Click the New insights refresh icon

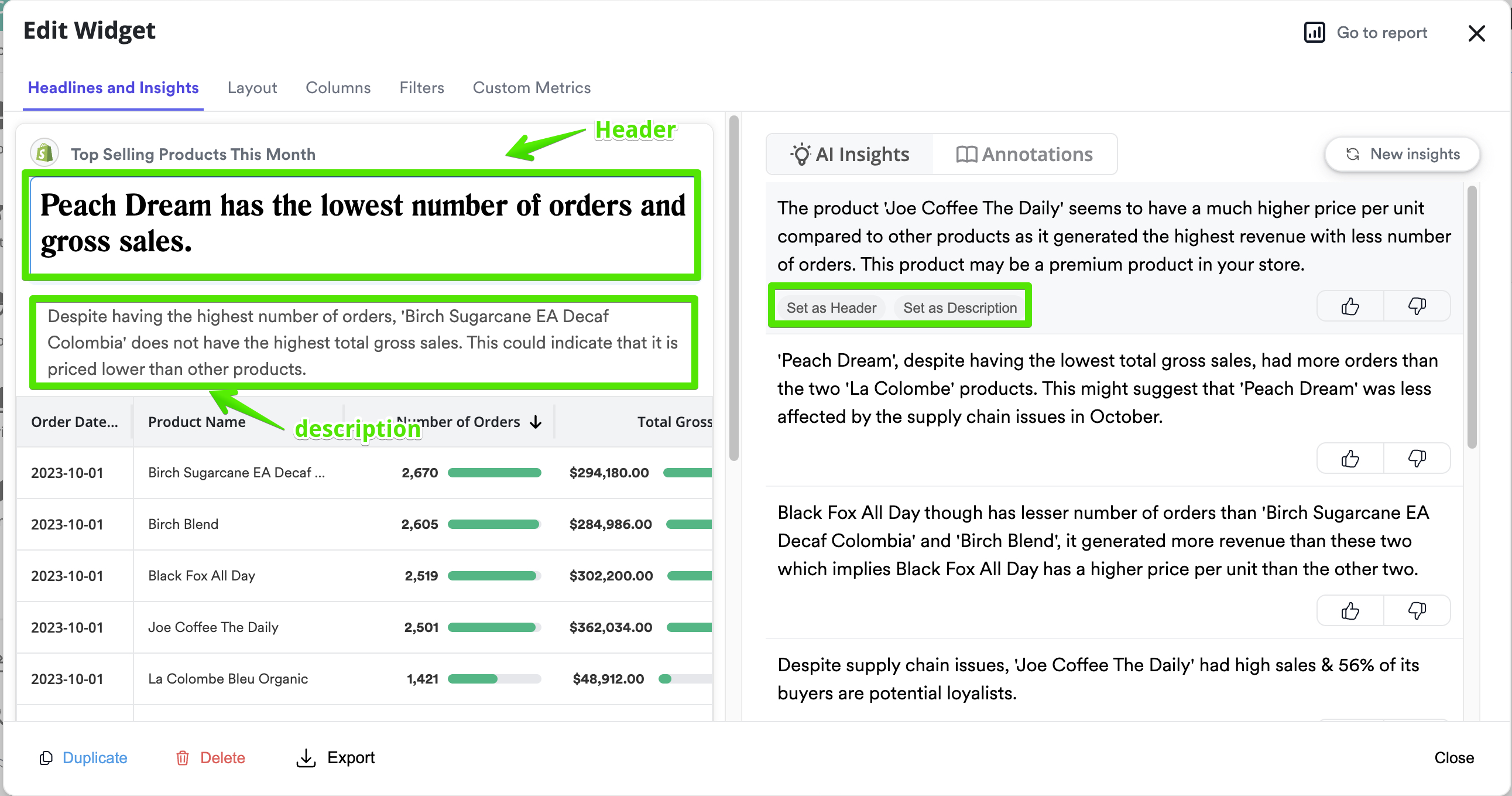click(x=1352, y=154)
